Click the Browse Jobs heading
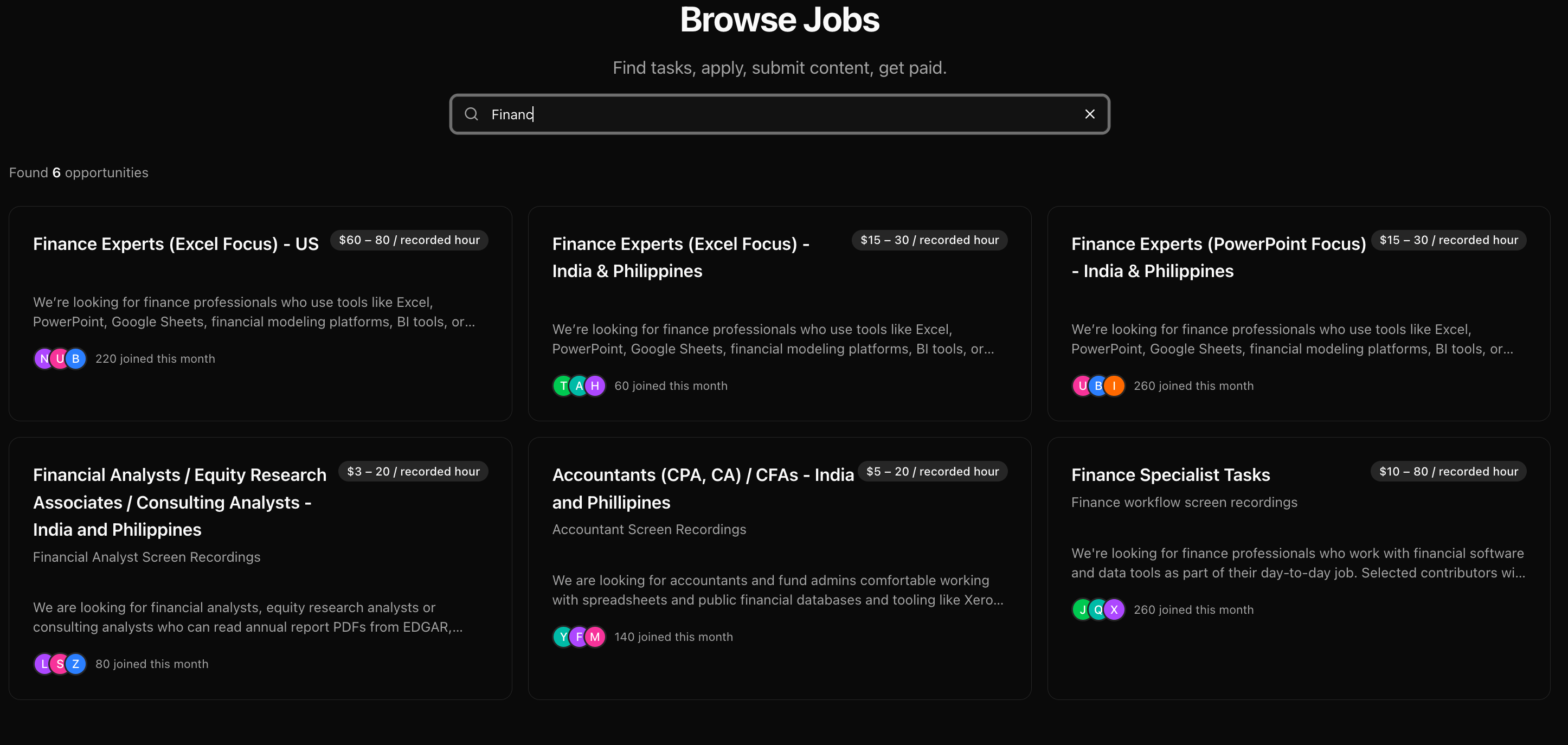Image resolution: width=1568 pixels, height=745 pixels. coord(779,20)
